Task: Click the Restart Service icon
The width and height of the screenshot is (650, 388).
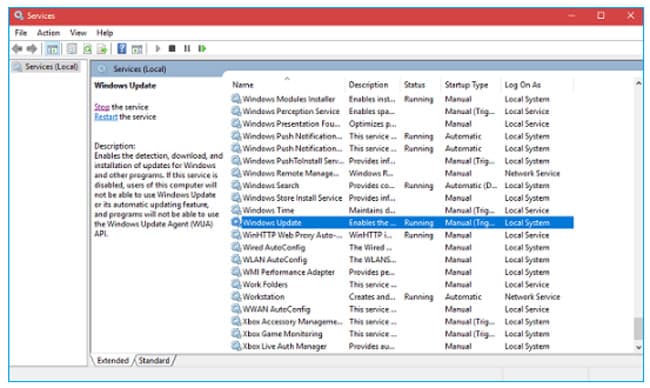Action: tap(202, 48)
